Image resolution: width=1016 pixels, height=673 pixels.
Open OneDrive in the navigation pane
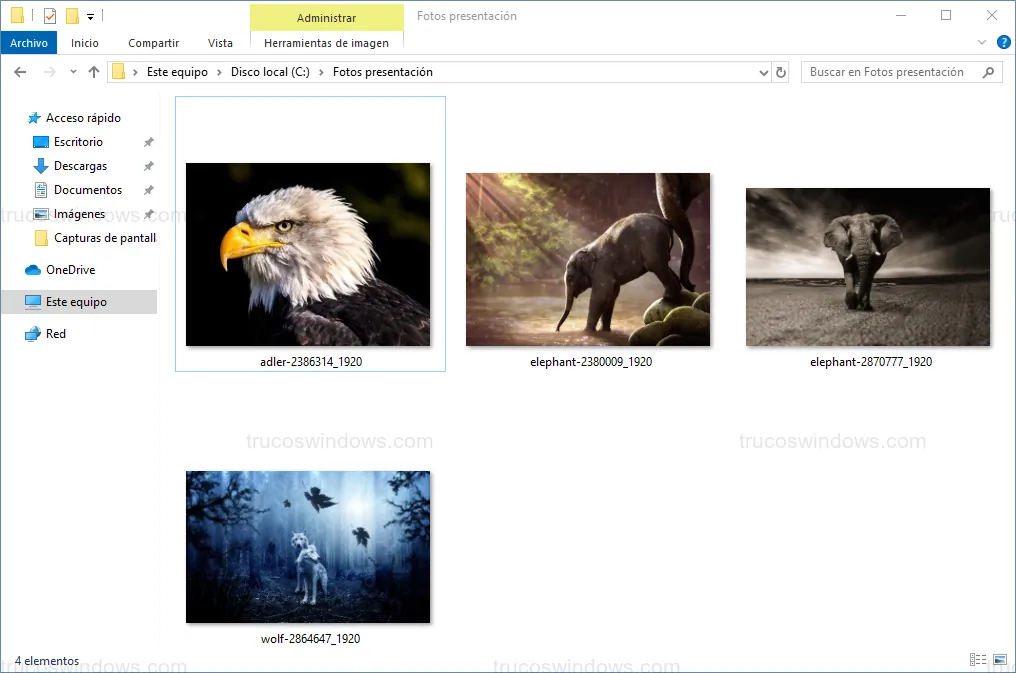(x=70, y=270)
